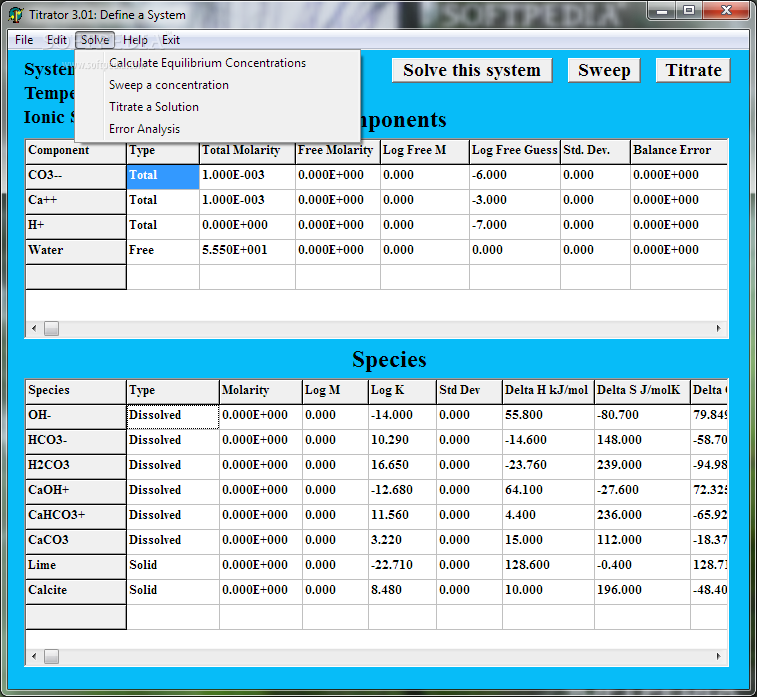Click Solid type cell for Lime
The image size is (757, 697).
173,567
